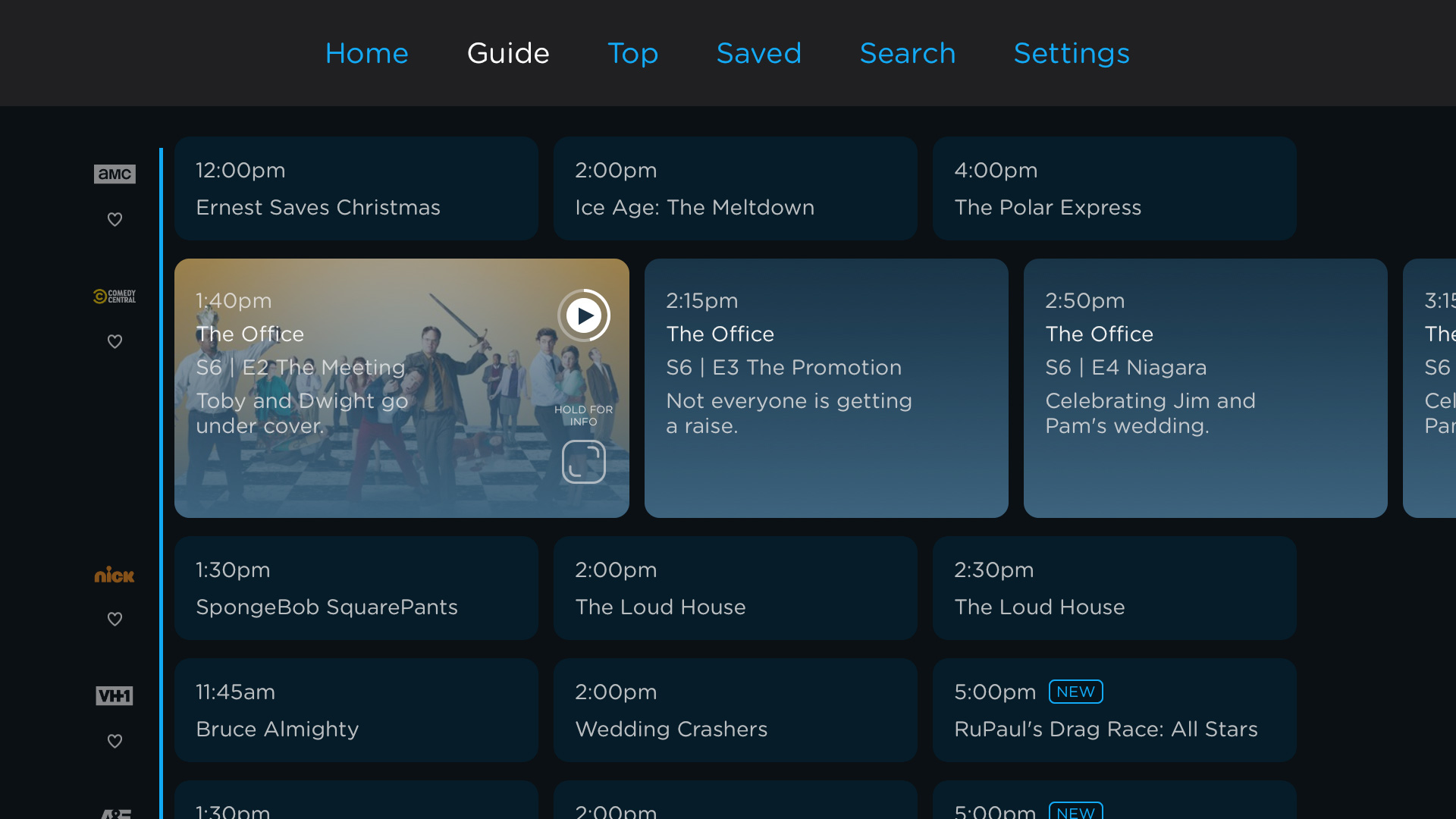Choose The Office S6 E3 The Promotion

(827, 388)
